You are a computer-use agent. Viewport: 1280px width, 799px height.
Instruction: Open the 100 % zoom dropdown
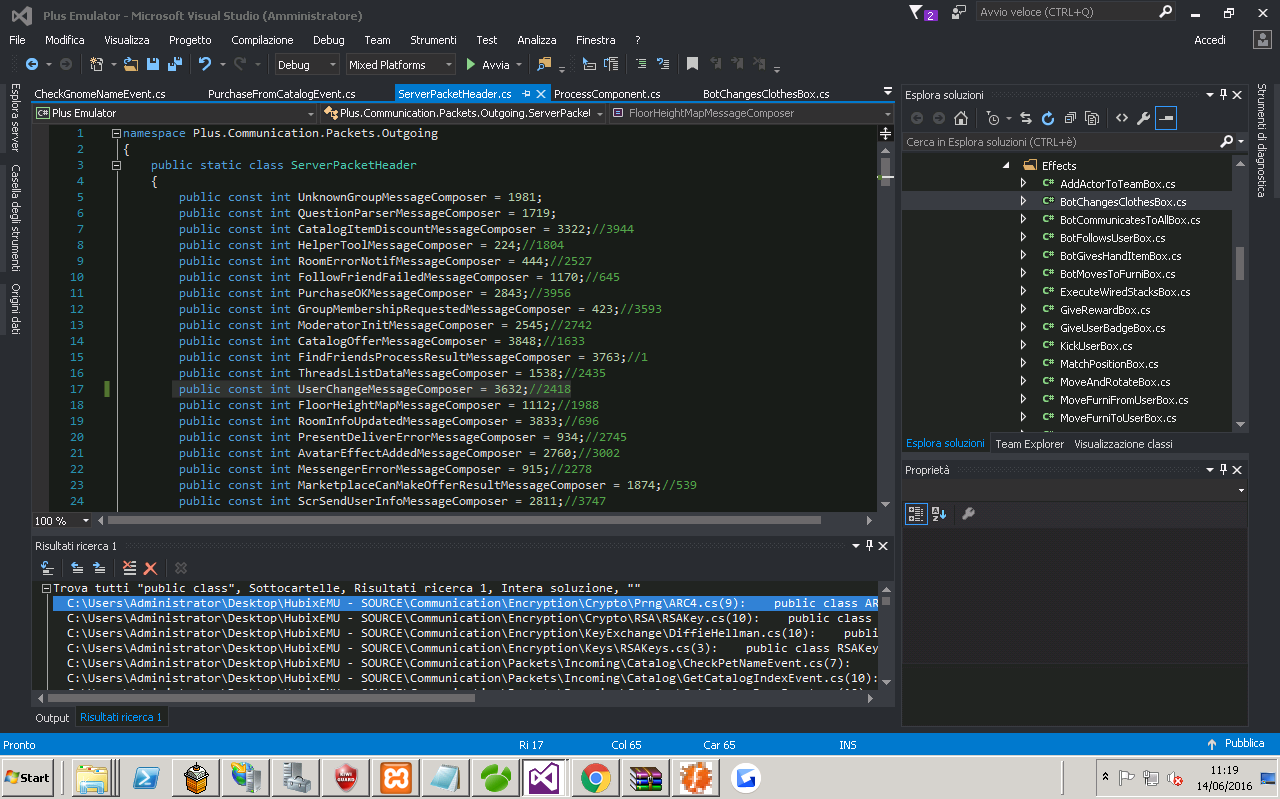(x=85, y=521)
